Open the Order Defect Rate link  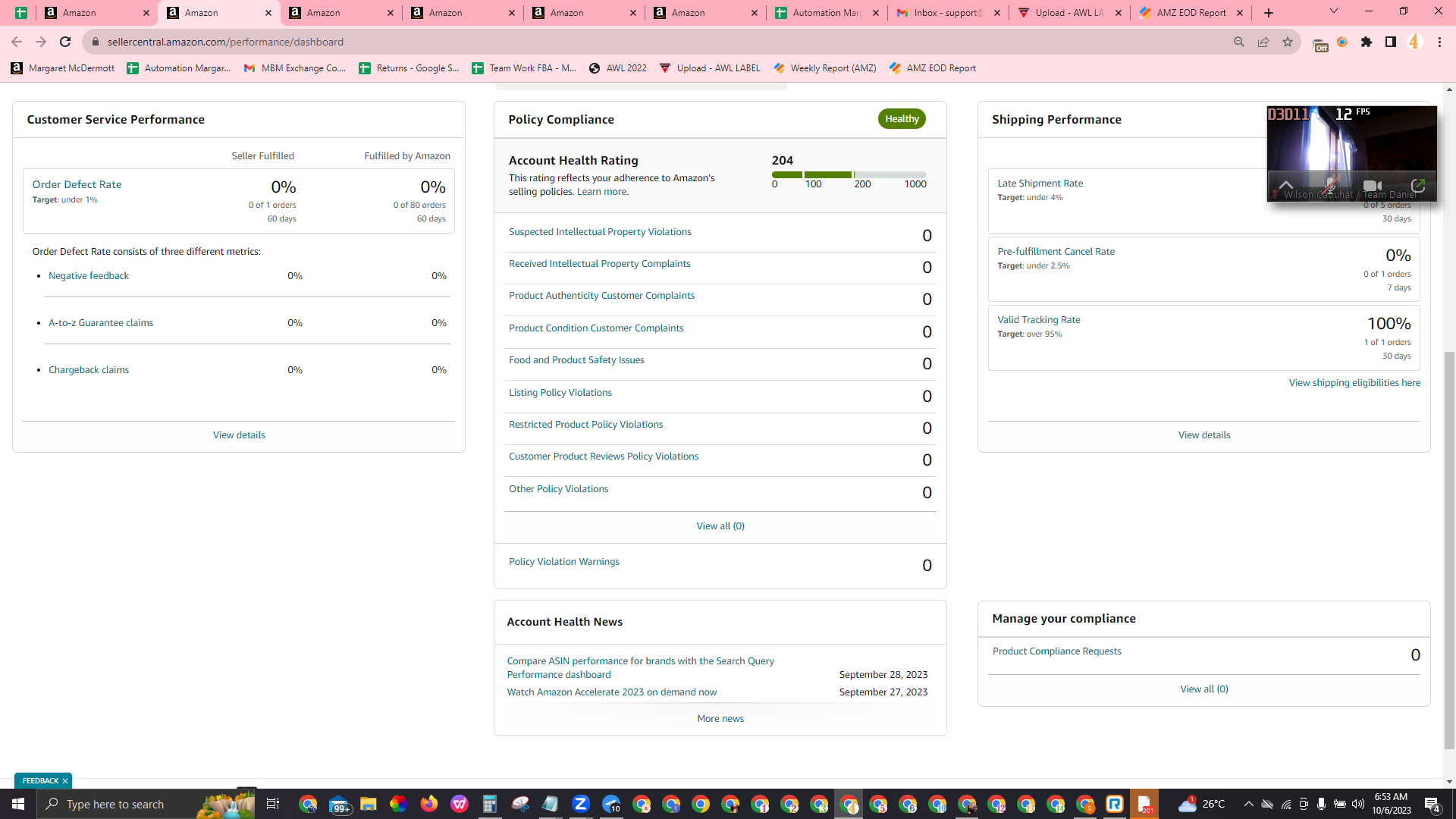pyautogui.click(x=77, y=184)
